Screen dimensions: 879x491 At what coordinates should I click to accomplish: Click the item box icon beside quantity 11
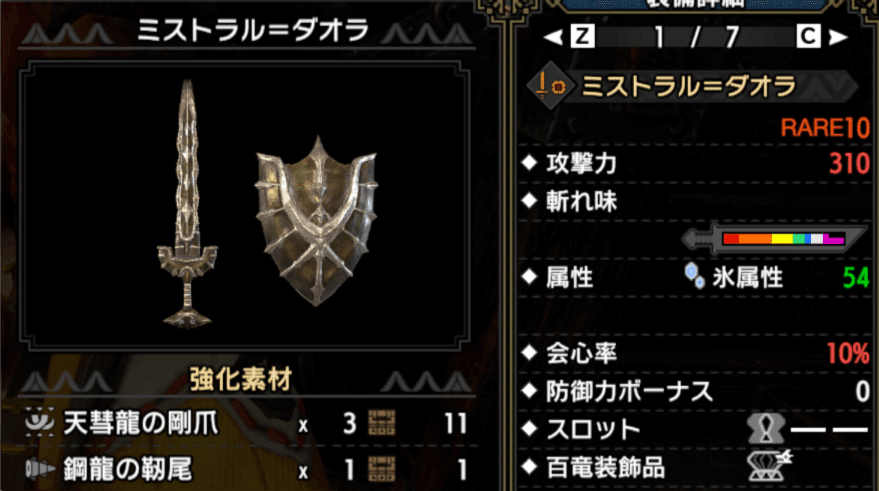pos(382,423)
